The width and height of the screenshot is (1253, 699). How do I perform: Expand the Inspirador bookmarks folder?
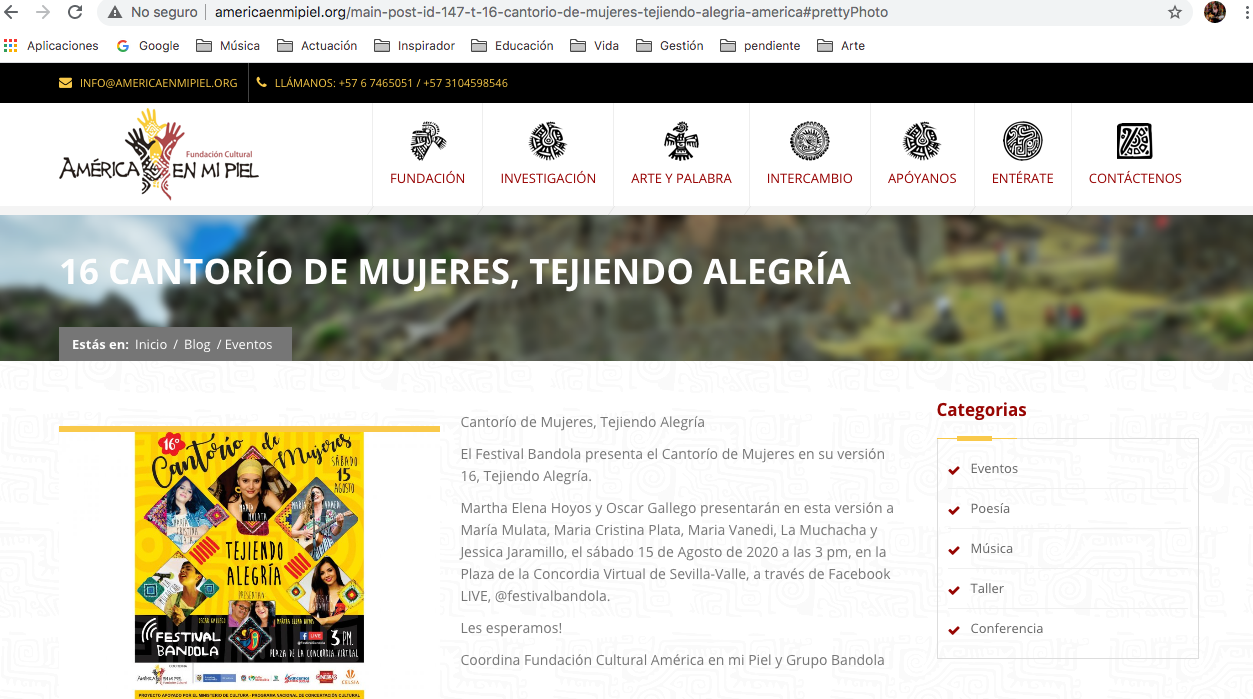[414, 46]
